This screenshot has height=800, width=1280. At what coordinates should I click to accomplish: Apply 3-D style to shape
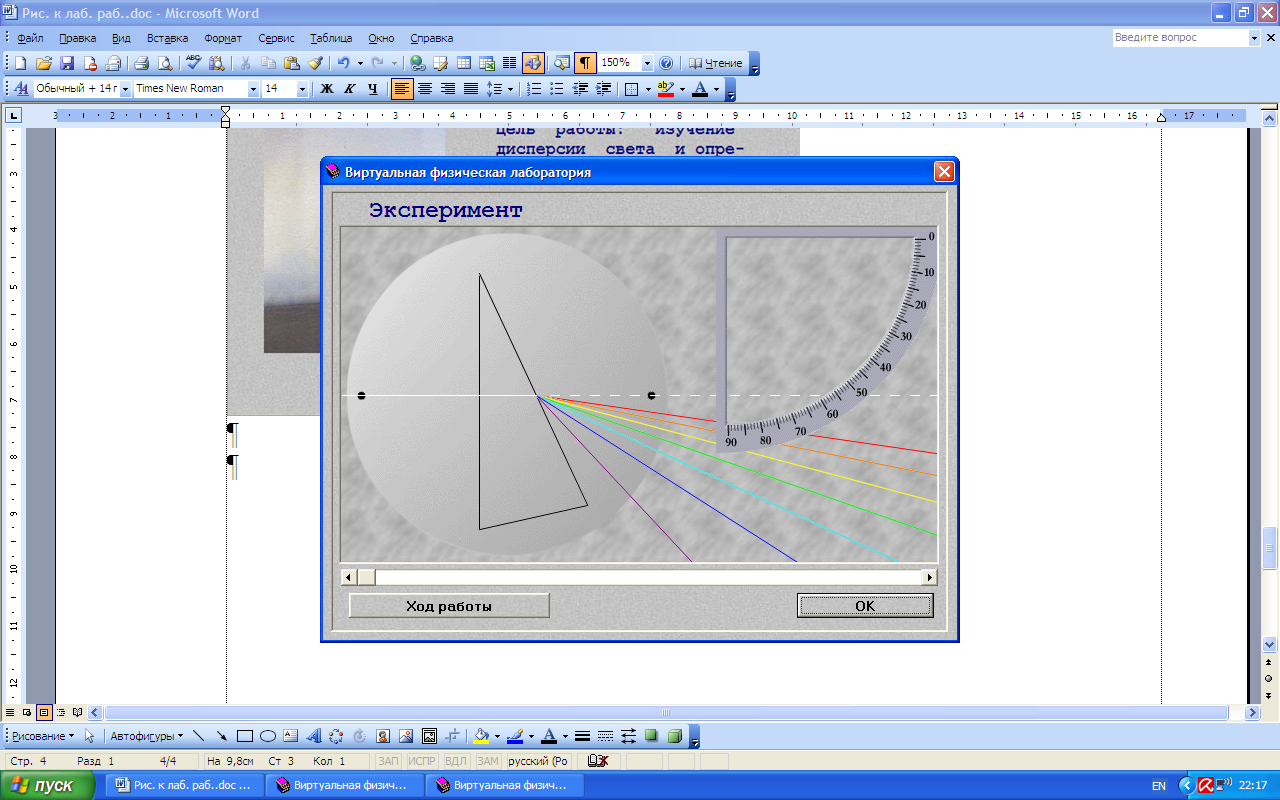pyautogui.click(x=674, y=736)
